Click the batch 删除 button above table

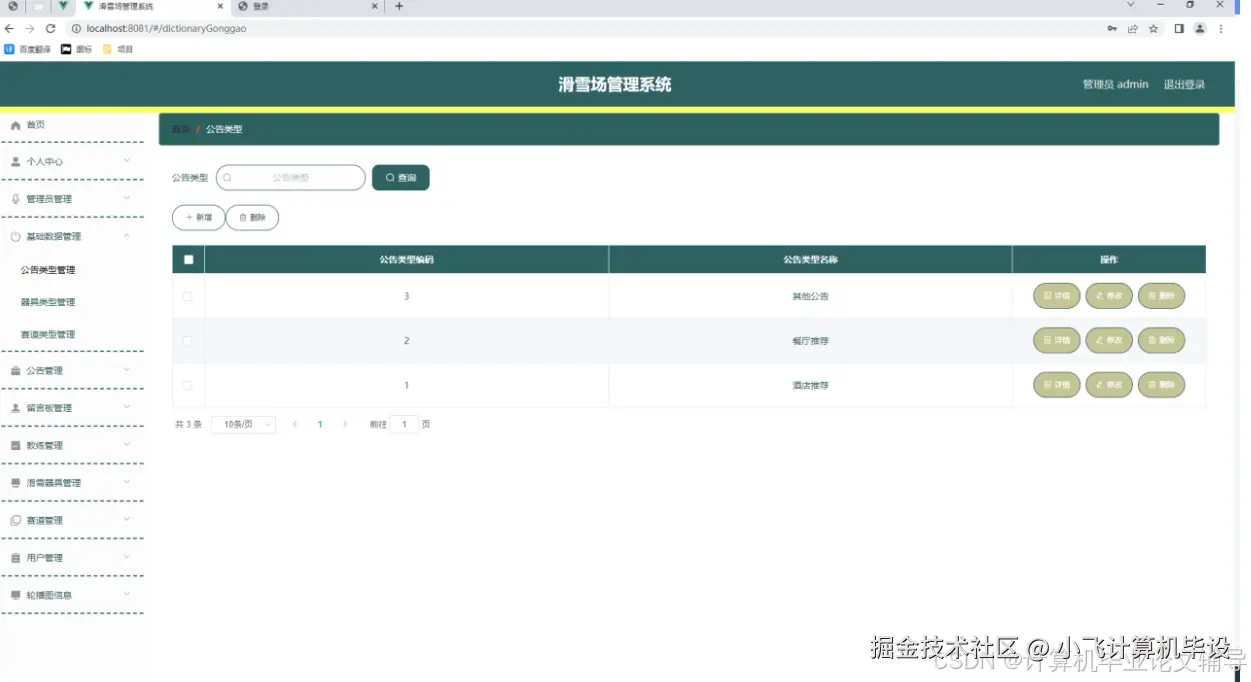point(252,217)
